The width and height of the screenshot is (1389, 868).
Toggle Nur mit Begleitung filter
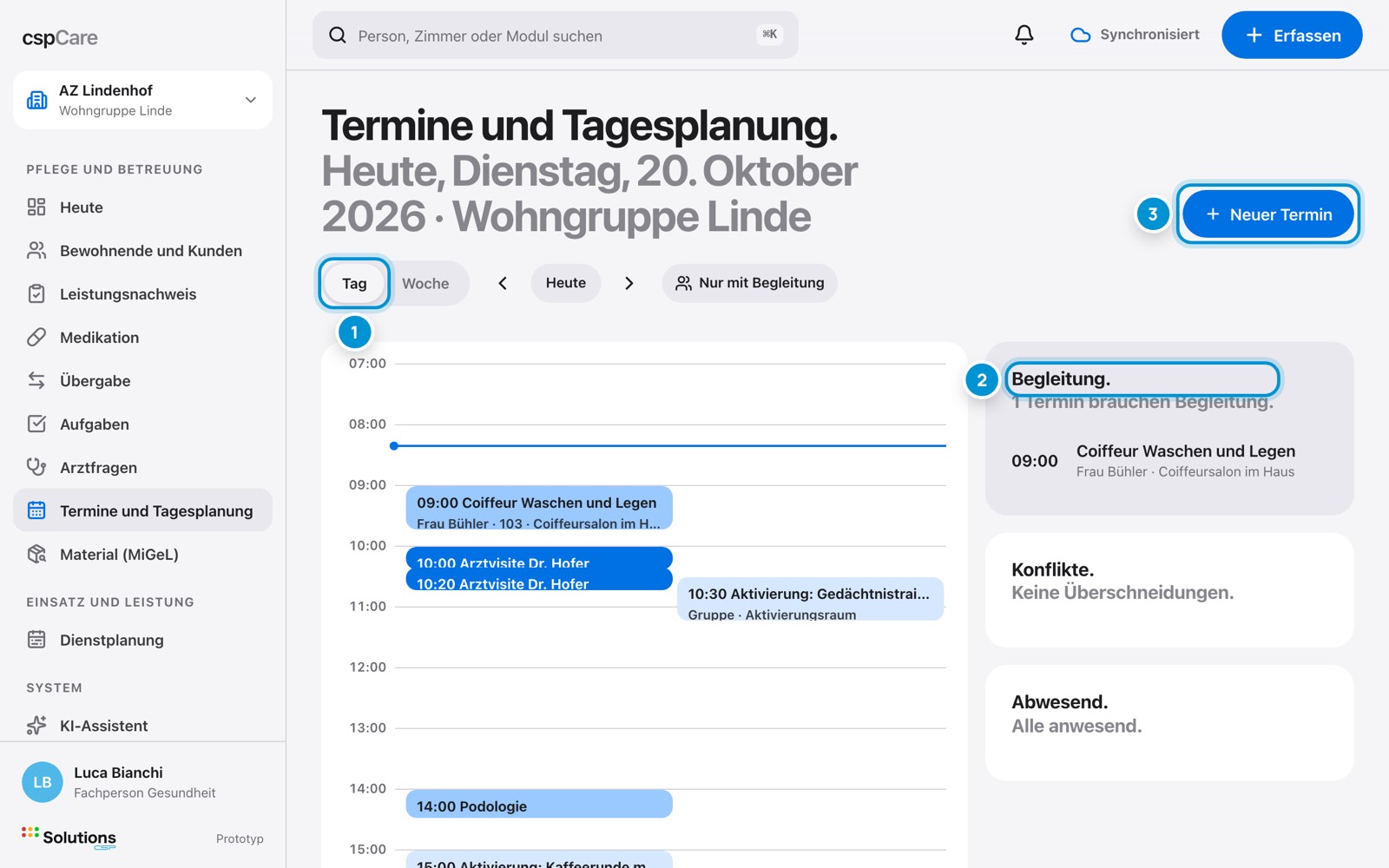(749, 283)
